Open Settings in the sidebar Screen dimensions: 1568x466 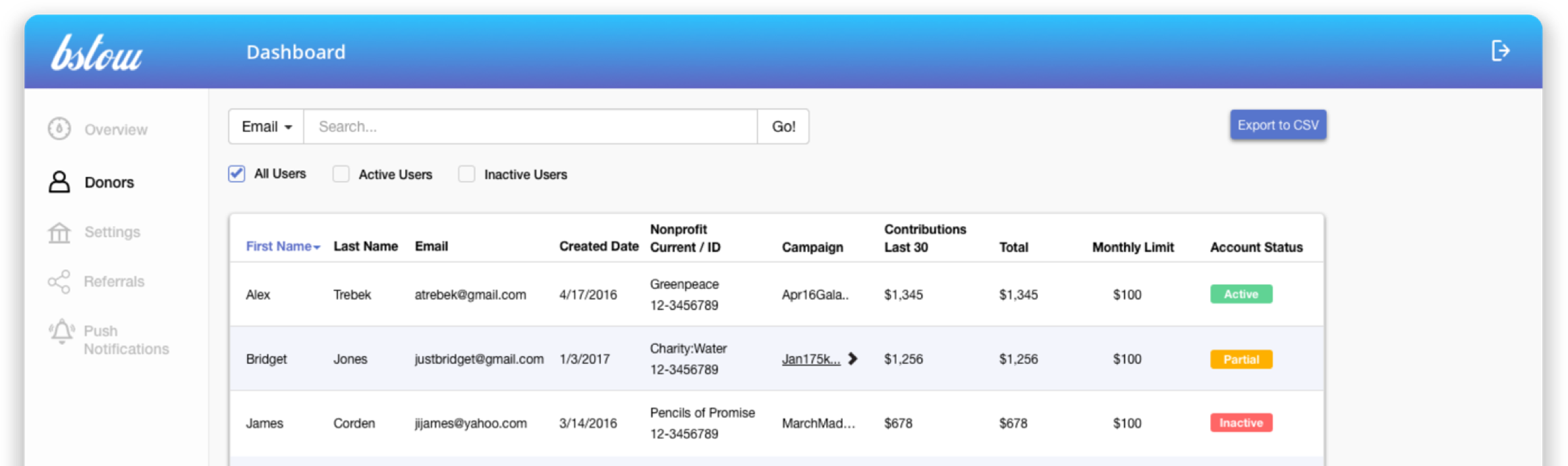tap(112, 232)
